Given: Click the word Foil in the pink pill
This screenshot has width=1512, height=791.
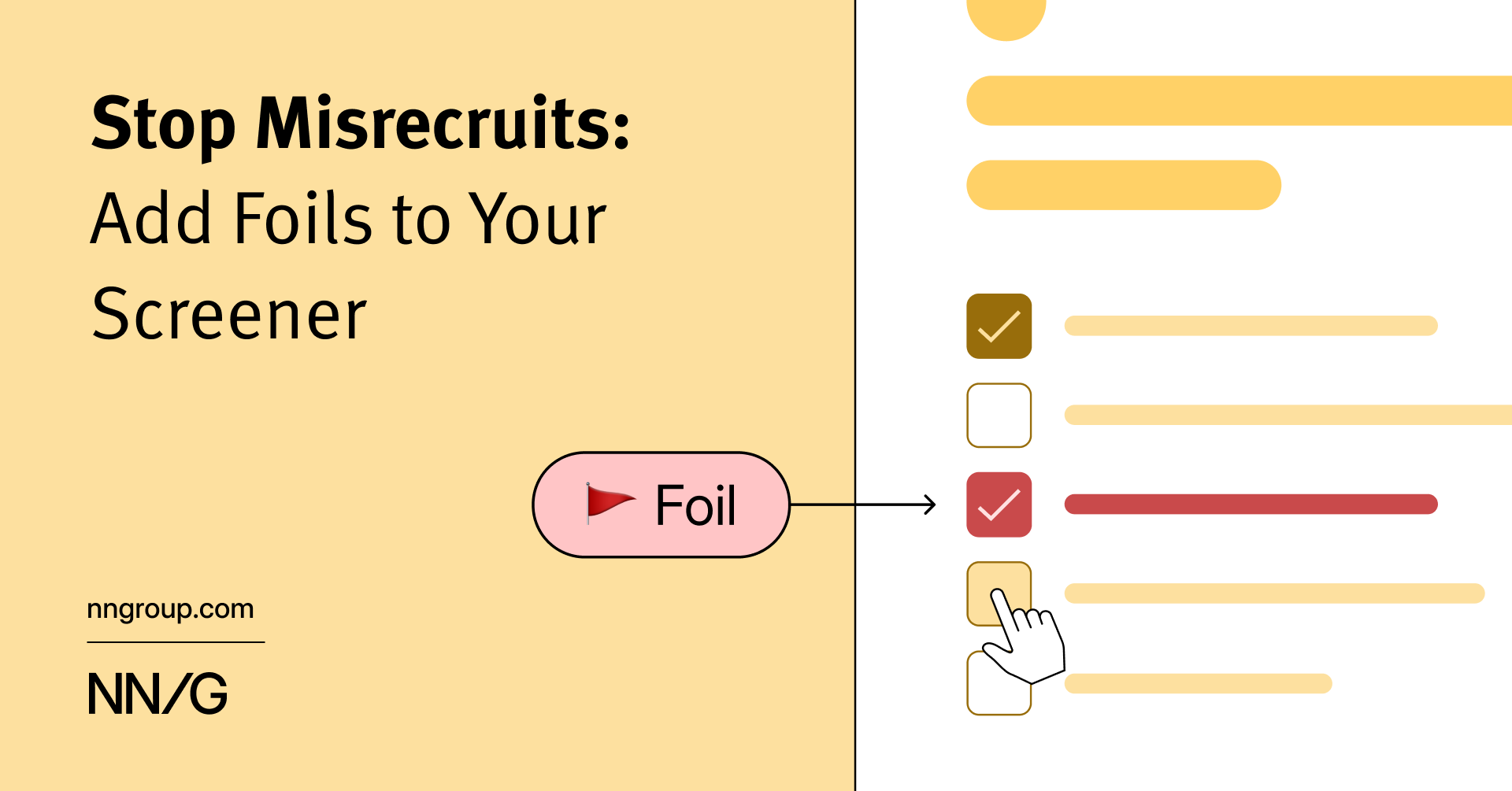Looking at the screenshot, I should (695, 505).
